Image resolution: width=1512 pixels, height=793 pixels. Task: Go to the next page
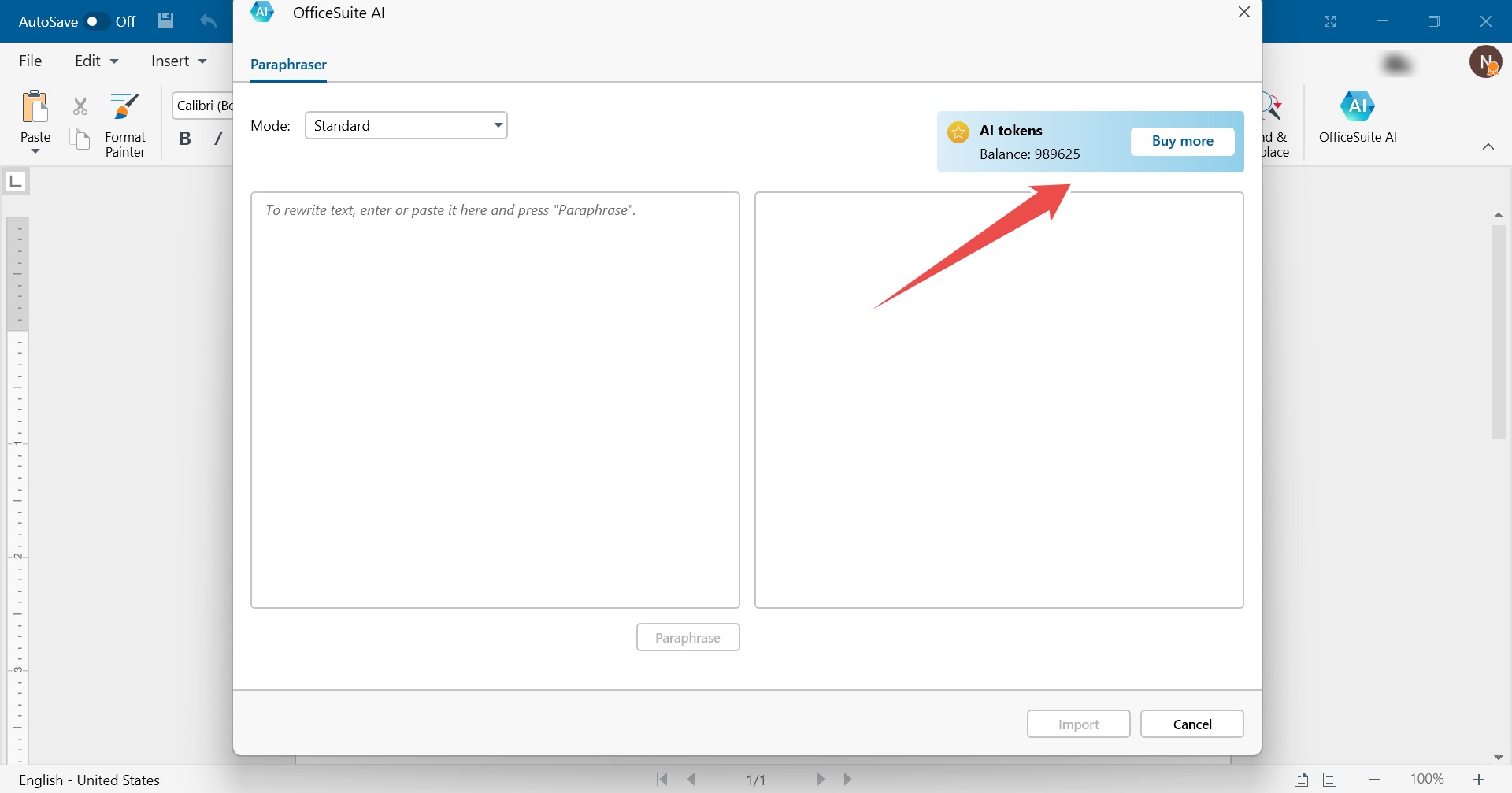point(821,779)
